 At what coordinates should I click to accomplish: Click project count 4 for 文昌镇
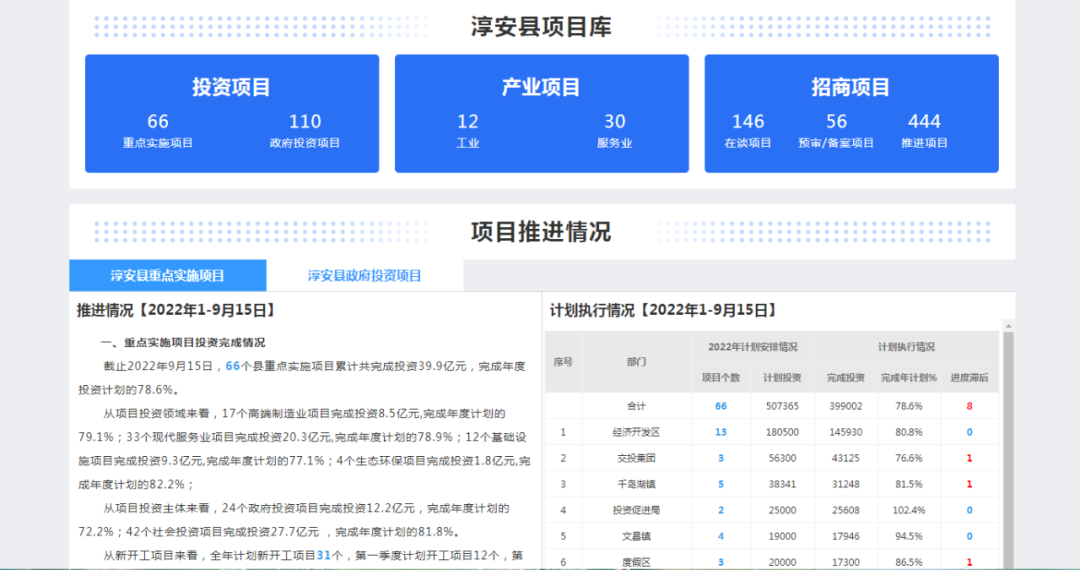point(720,536)
